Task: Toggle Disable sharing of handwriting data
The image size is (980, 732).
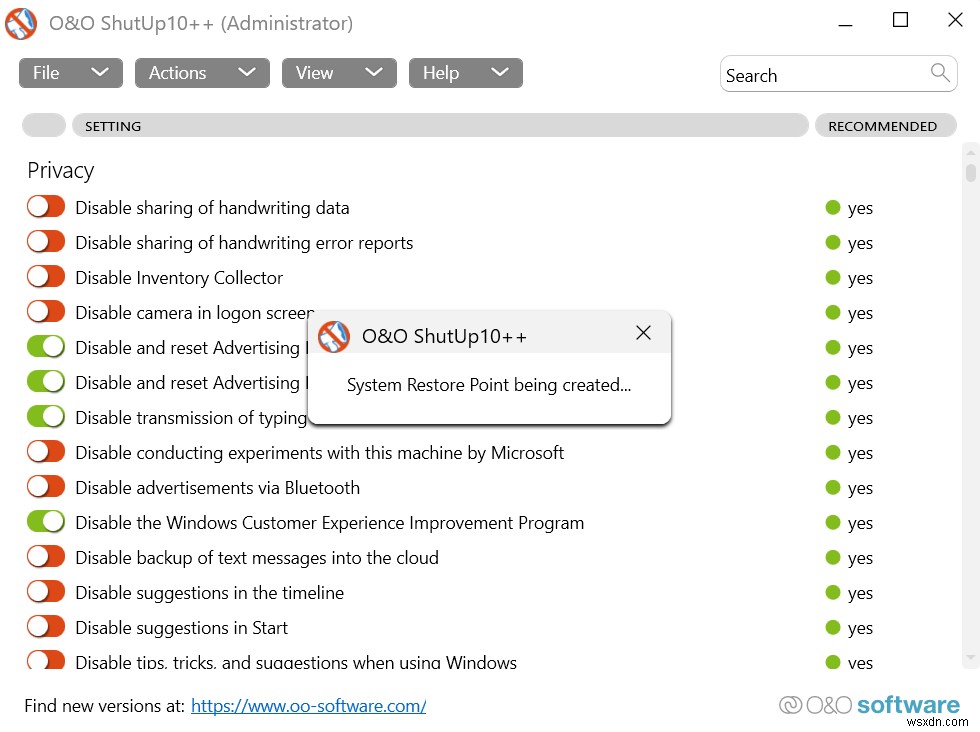Action: click(46, 207)
